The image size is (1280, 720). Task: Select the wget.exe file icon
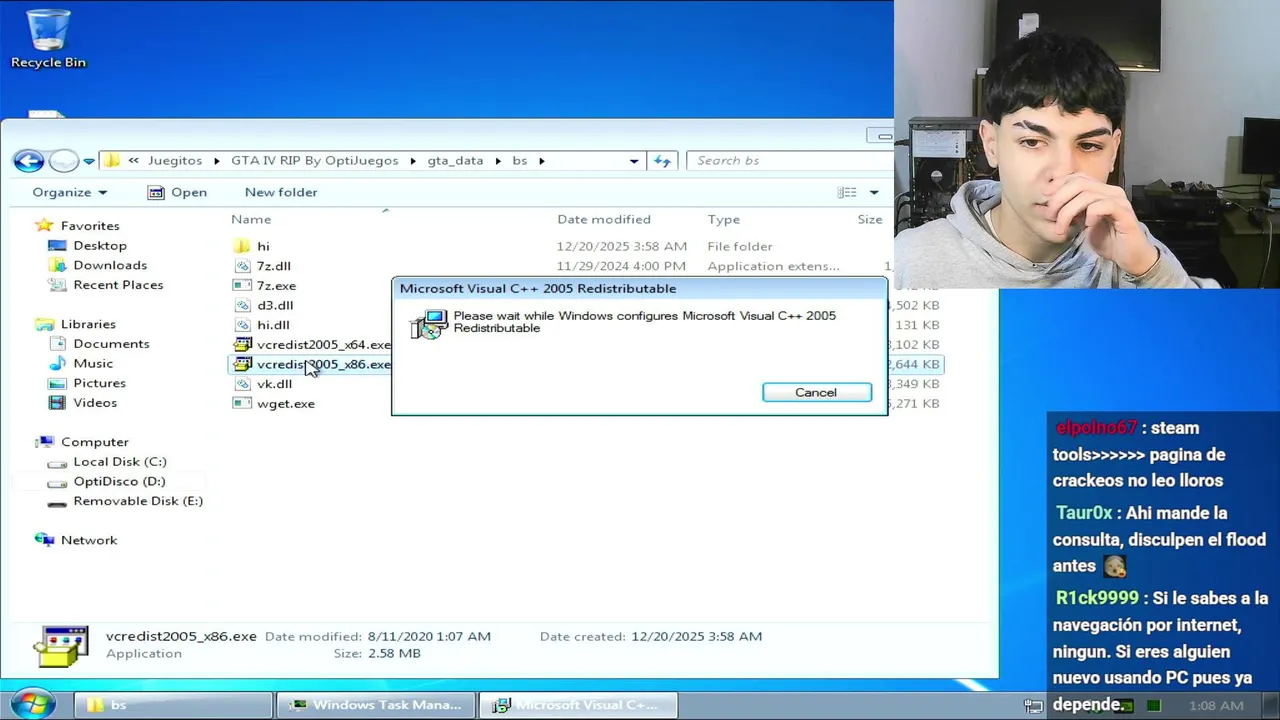point(241,403)
